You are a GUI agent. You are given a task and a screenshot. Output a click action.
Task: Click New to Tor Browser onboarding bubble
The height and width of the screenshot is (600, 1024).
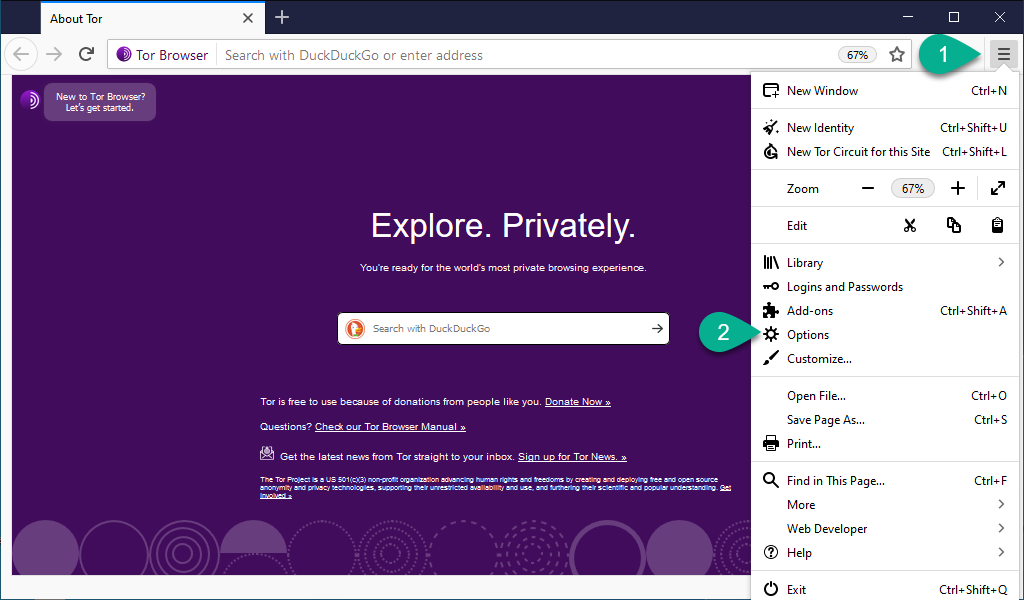[100, 102]
